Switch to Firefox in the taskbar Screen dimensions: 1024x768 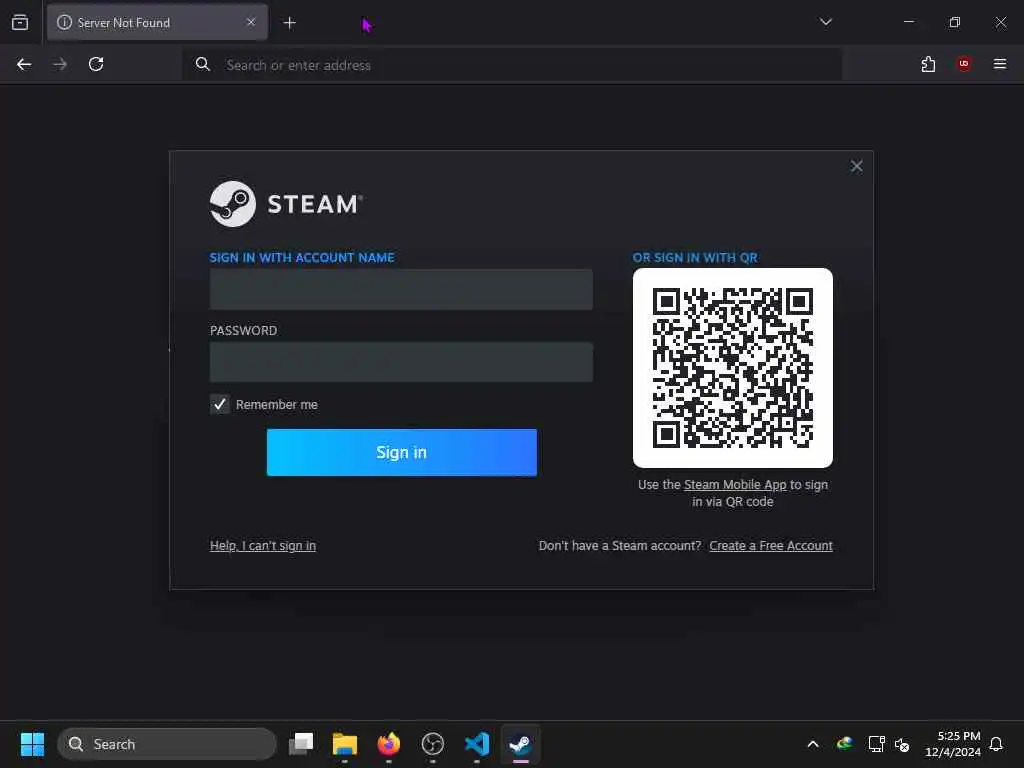point(389,744)
